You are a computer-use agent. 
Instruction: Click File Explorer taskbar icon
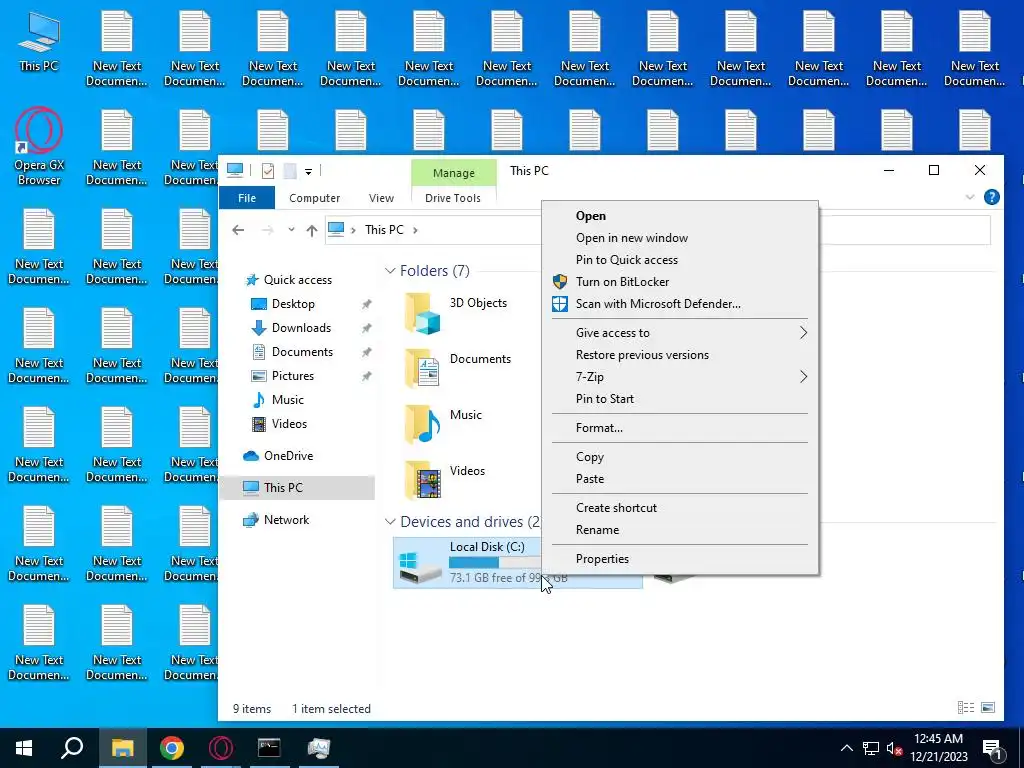[122, 748]
